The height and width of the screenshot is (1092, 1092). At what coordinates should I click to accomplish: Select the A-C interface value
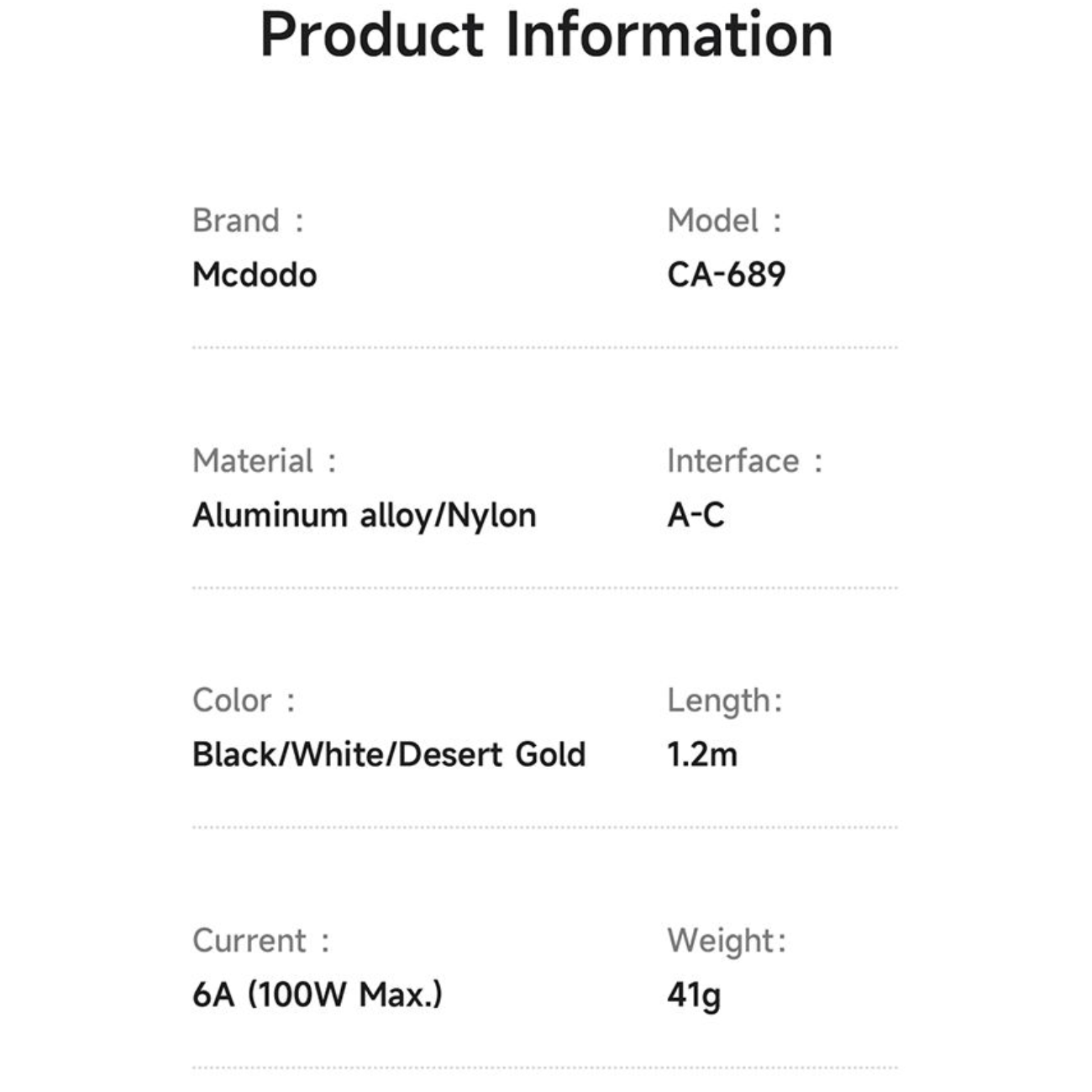point(696,515)
